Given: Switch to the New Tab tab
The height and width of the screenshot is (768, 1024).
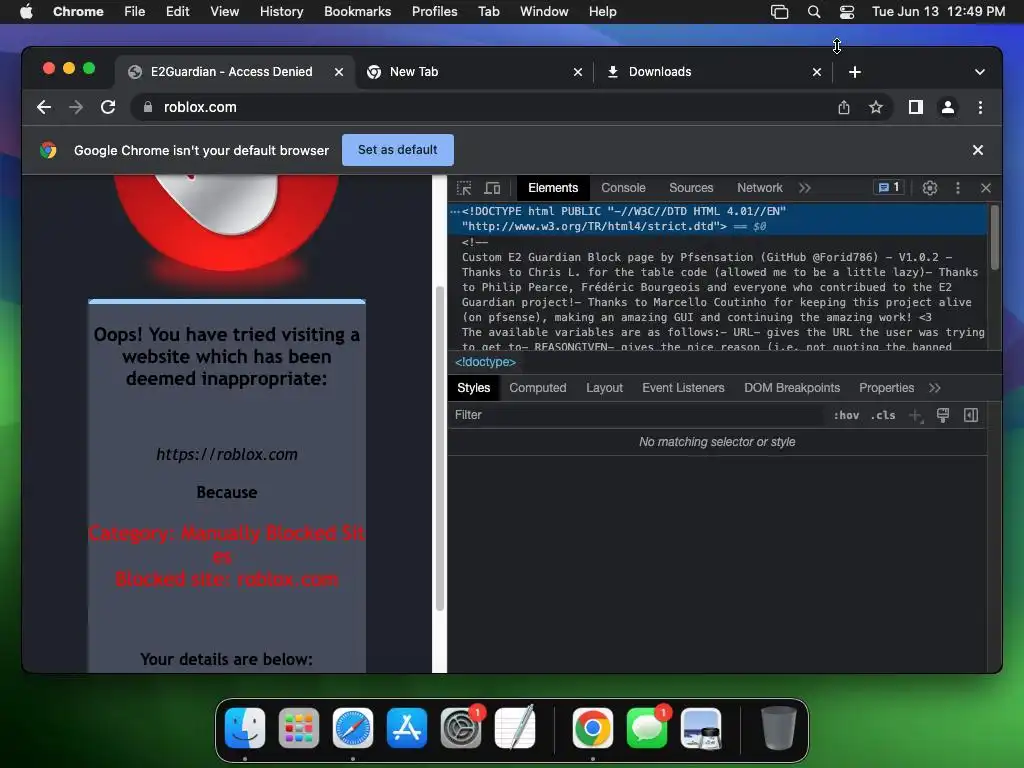Looking at the screenshot, I should coord(470,72).
